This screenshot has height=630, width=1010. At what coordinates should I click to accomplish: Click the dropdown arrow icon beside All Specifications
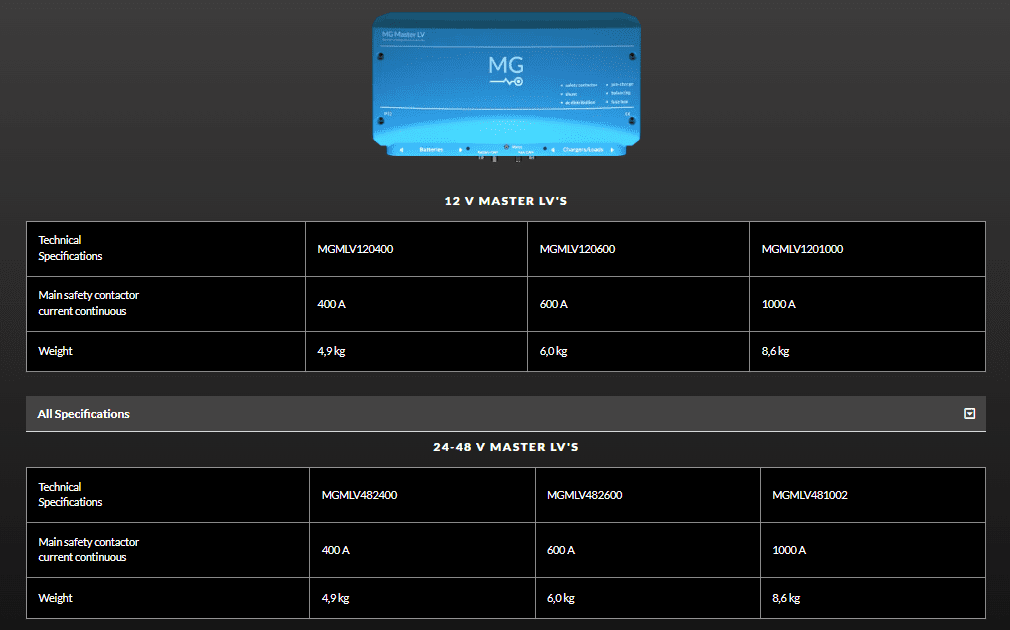(x=969, y=414)
